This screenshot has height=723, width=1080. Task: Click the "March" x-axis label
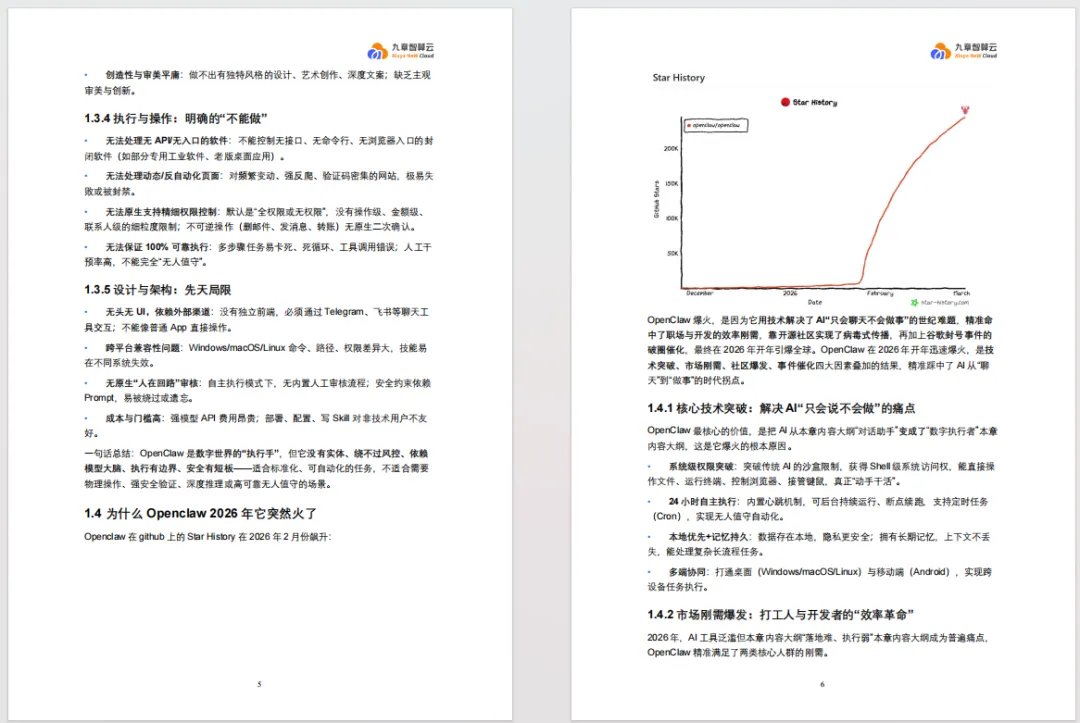tap(962, 293)
